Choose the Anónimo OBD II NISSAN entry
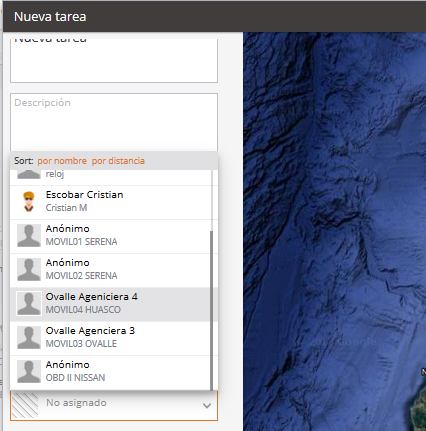The height and width of the screenshot is (431, 426). point(111,372)
